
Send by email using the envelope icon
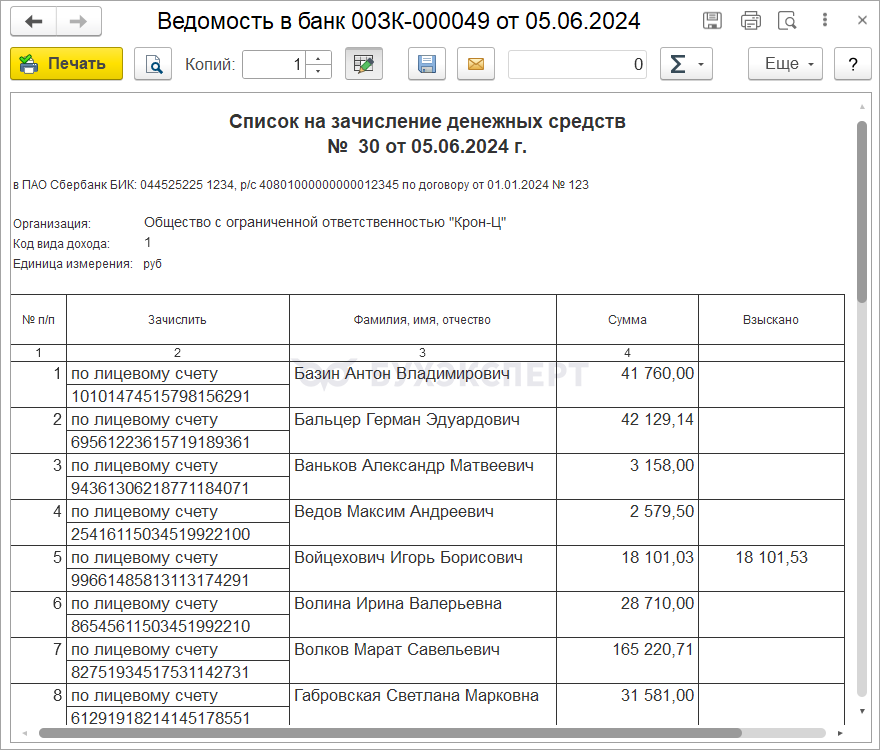point(476,64)
